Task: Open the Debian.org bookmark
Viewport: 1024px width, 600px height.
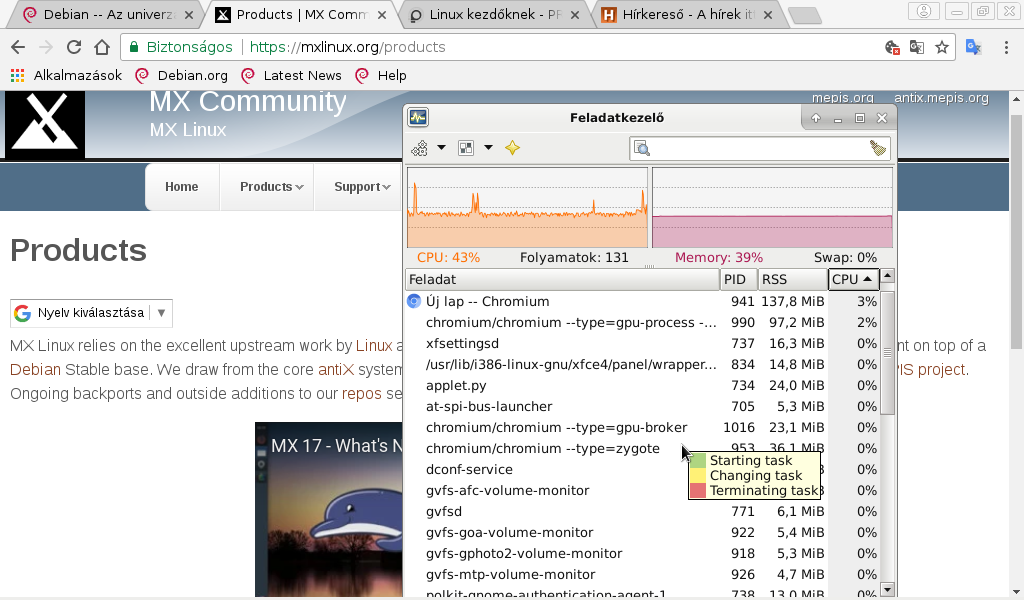Action: click(182, 75)
